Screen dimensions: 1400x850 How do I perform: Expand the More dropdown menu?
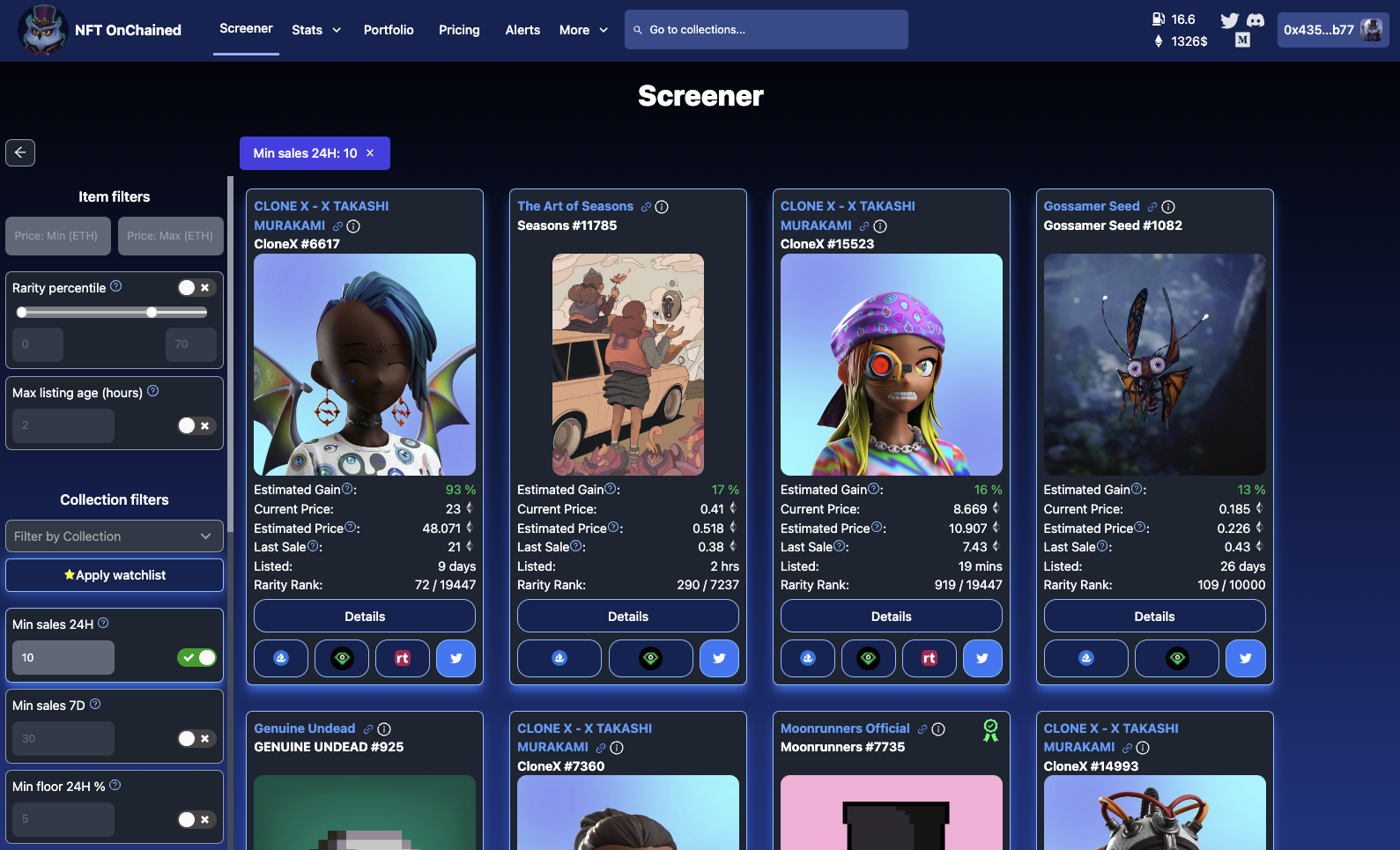coord(583,30)
